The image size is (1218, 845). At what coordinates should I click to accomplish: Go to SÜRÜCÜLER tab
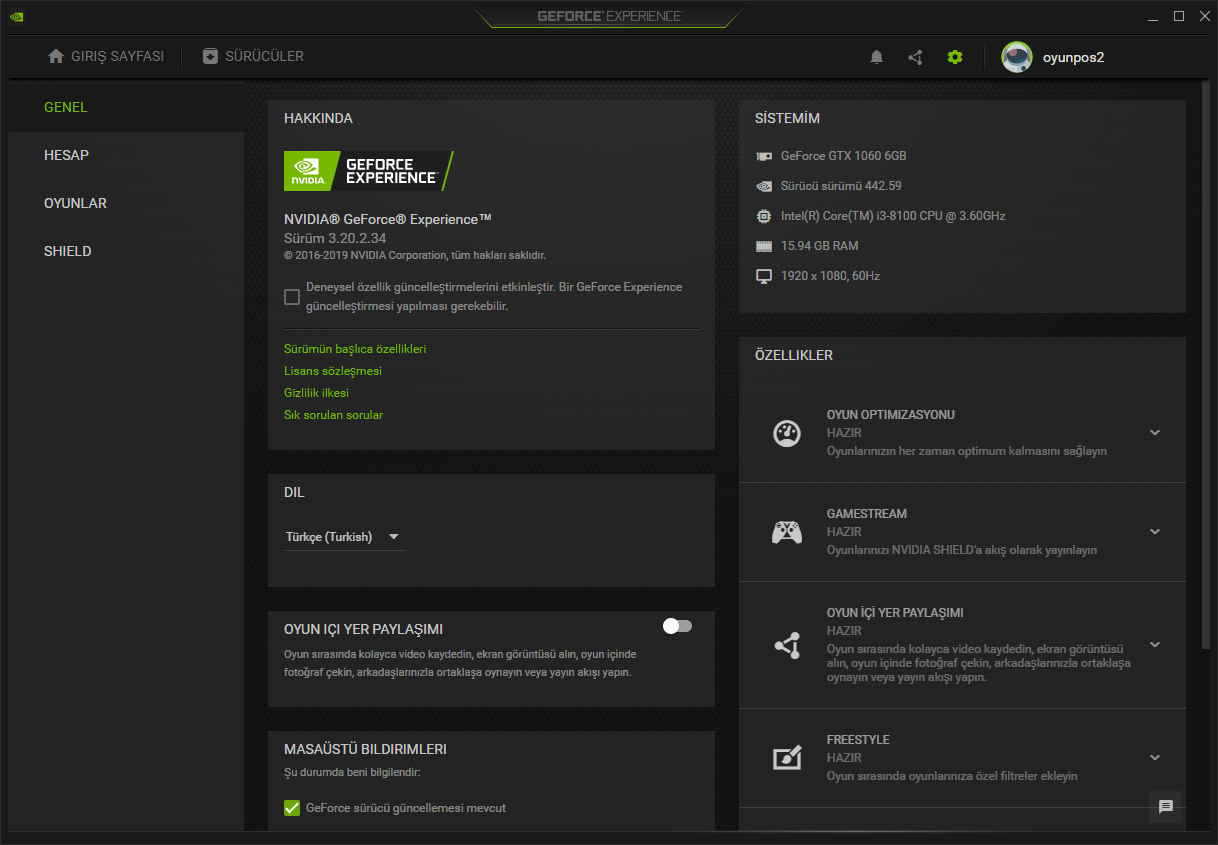pyautogui.click(x=253, y=57)
